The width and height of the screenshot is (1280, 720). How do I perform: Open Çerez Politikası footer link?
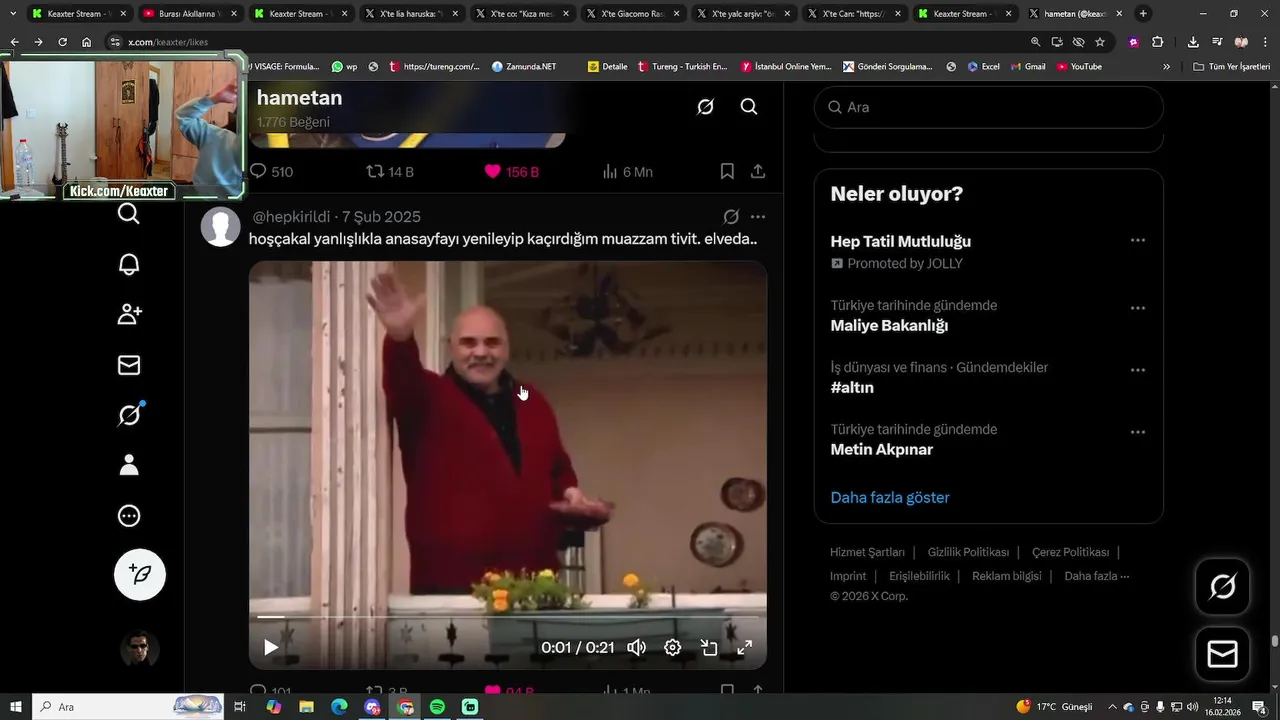[1071, 552]
